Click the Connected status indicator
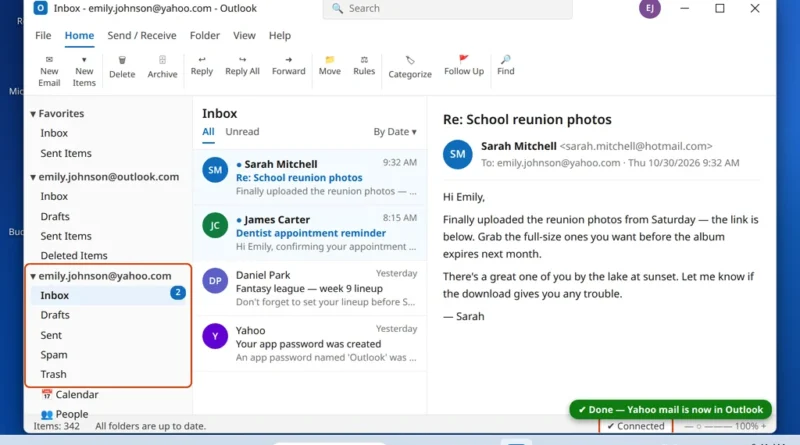This screenshot has height=445, width=800. (636, 426)
